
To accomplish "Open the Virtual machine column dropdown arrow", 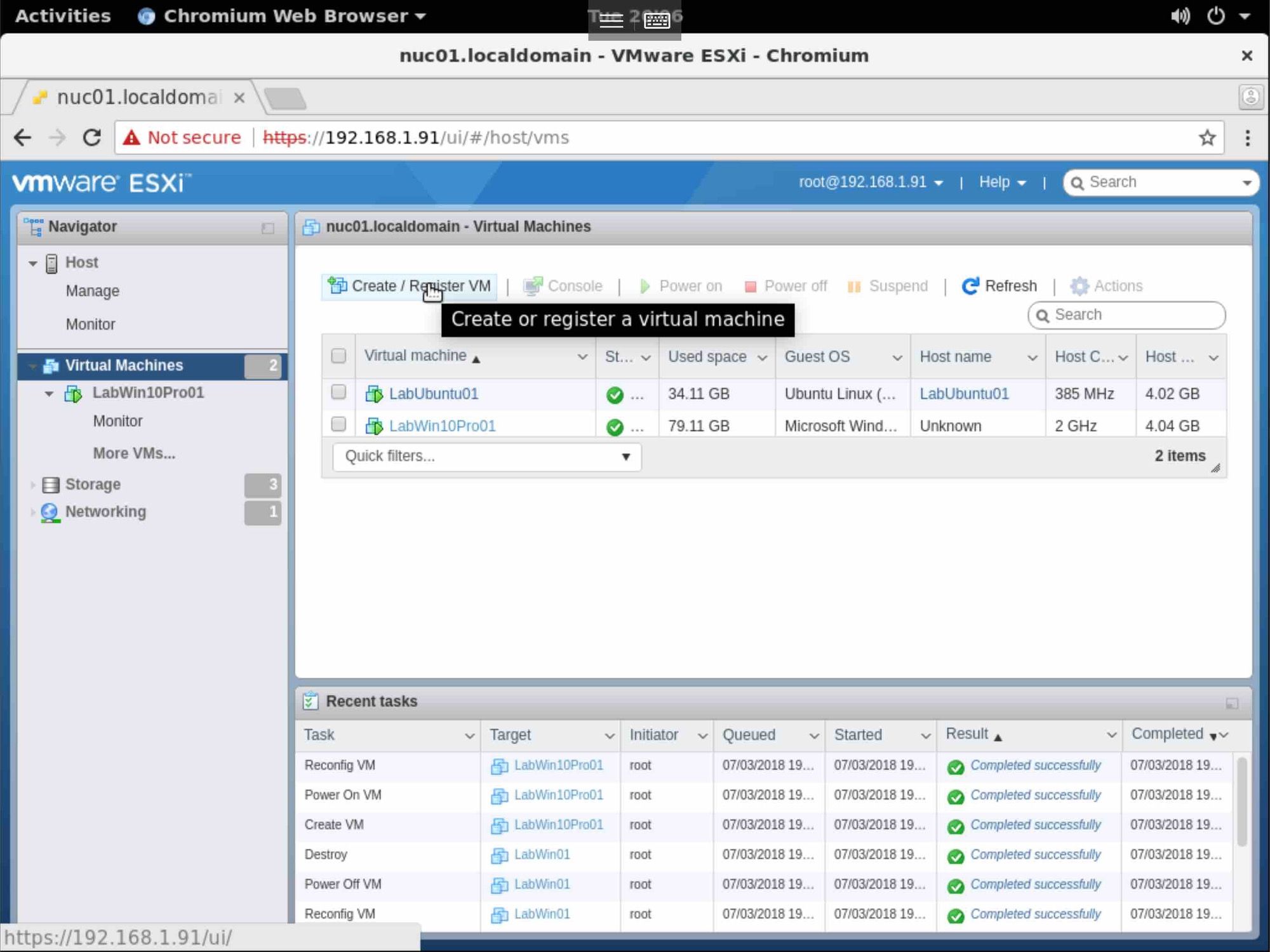I will [x=582, y=357].
